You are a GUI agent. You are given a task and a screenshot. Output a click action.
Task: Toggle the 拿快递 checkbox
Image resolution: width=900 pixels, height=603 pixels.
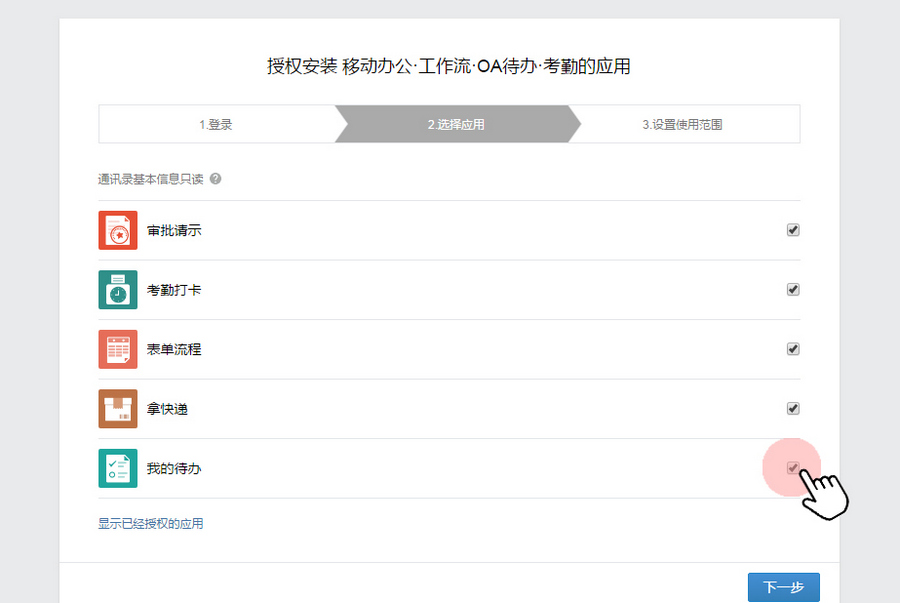pyautogui.click(x=793, y=408)
